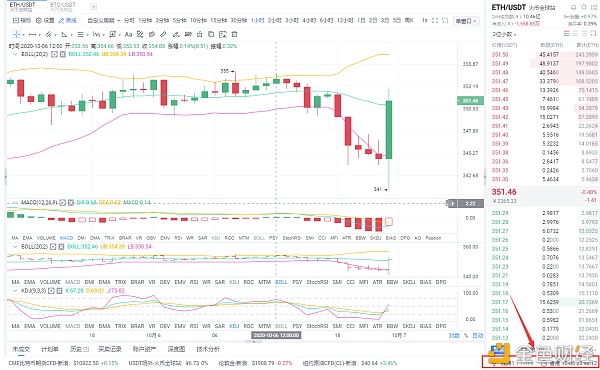Click the 351.50 ask price row
Viewport: 600px width, 370px height.
pos(545,55)
